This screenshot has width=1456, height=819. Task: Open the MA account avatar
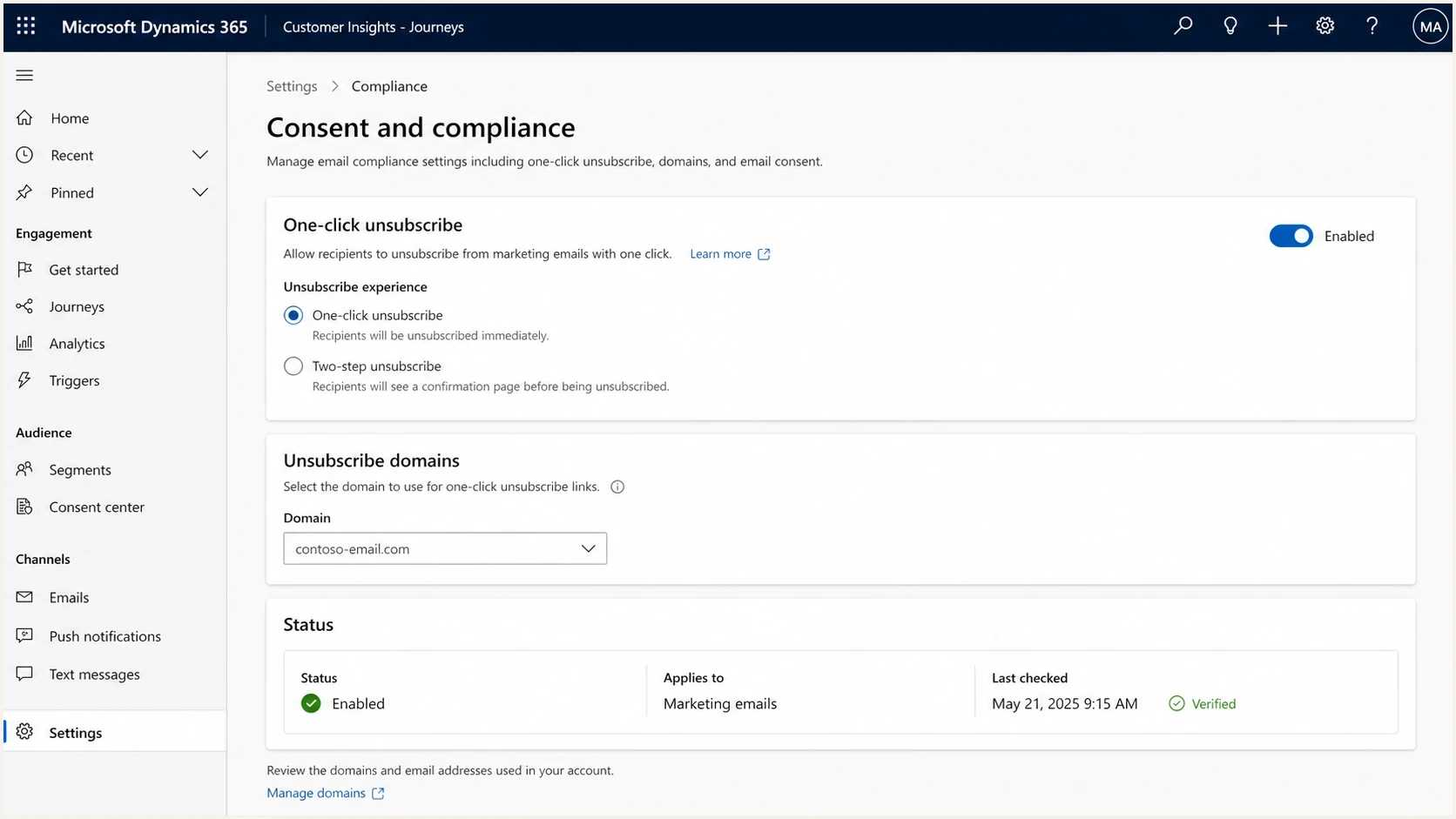tap(1430, 27)
